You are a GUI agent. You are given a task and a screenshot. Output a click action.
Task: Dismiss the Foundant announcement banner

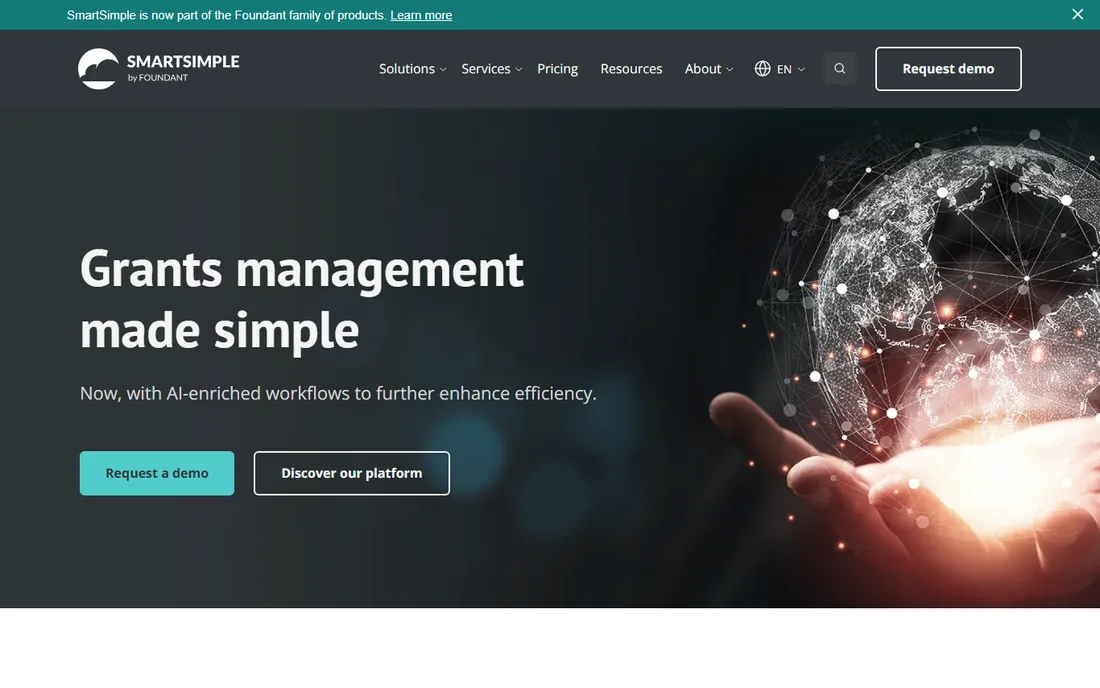pyautogui.click(x=1078, y=14)
